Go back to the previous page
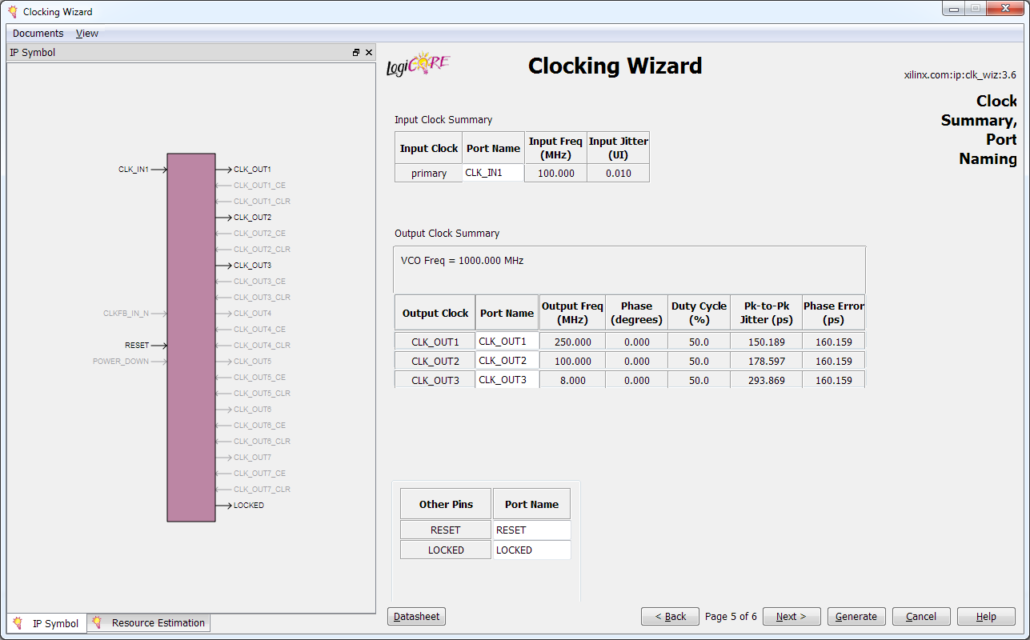 coord(670,616)
